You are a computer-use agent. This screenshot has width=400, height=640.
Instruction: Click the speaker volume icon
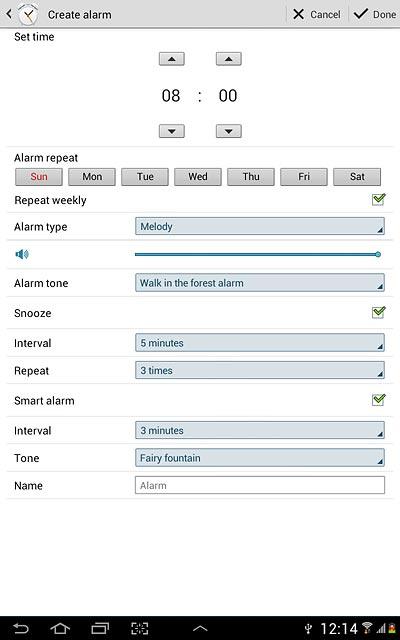(x=22, y=254)
